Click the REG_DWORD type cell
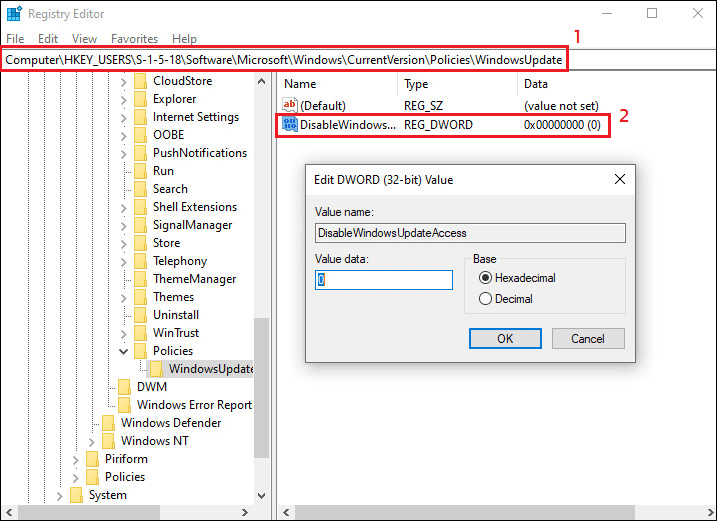 point(438,124)
